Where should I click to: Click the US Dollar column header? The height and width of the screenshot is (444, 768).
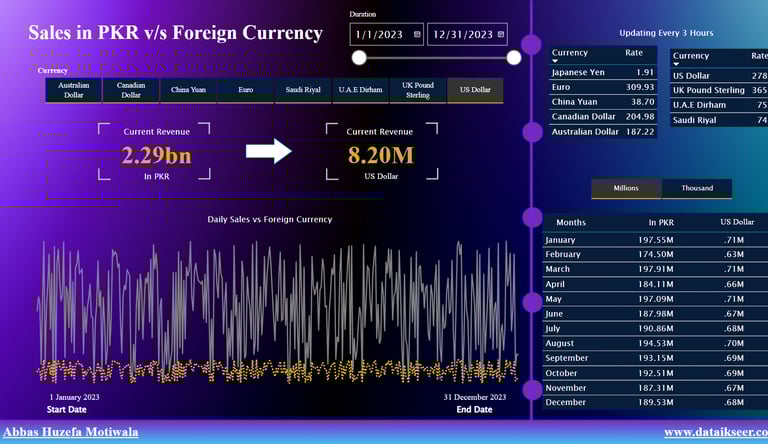click(x=737, y=222)
